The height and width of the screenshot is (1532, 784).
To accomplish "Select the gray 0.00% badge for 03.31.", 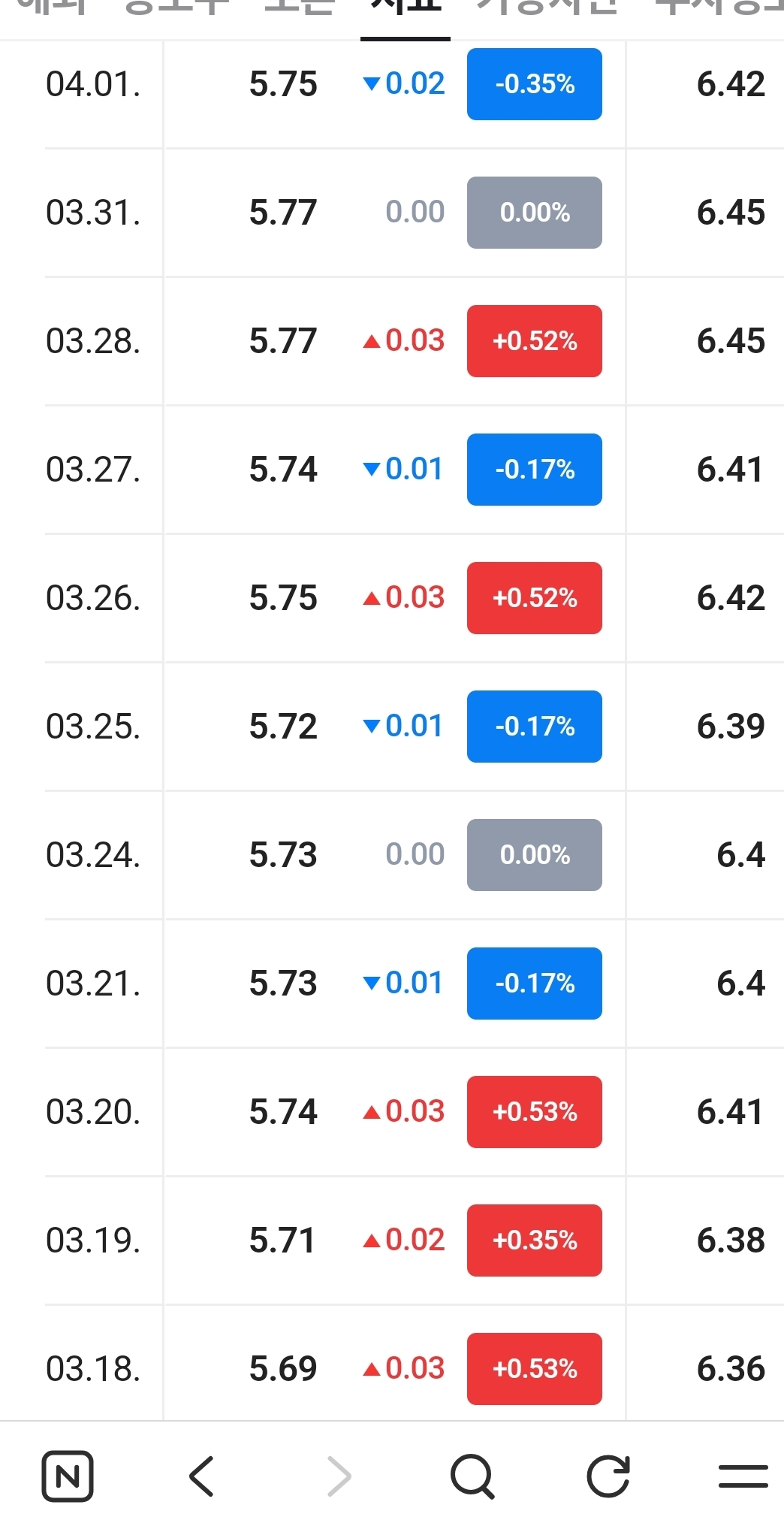I will [x=535, y=213].
